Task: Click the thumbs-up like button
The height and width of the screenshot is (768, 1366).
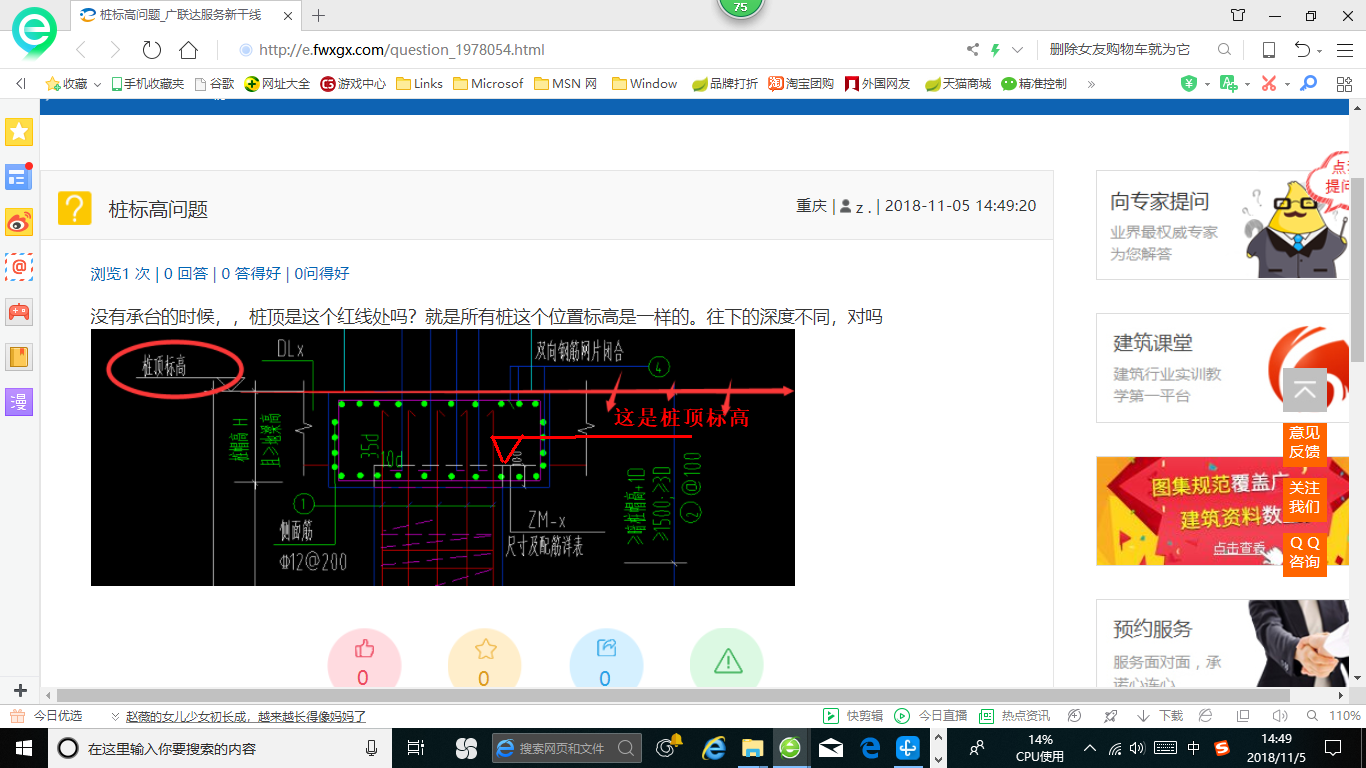Action: click(x=364, y=660)
